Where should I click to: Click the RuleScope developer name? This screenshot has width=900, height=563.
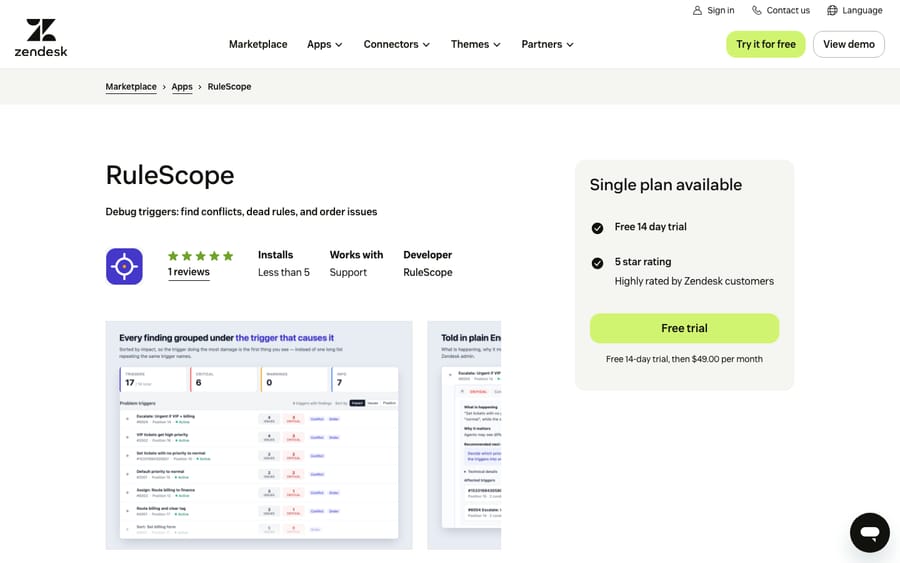pos(428,272)
